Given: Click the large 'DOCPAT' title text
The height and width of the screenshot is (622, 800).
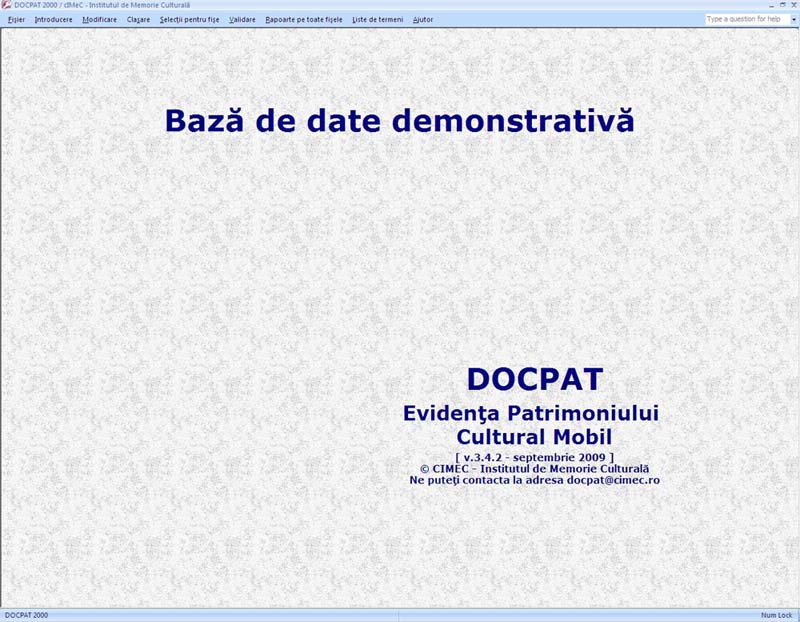Looking at the screenshot, I should [x=535, y=379].
